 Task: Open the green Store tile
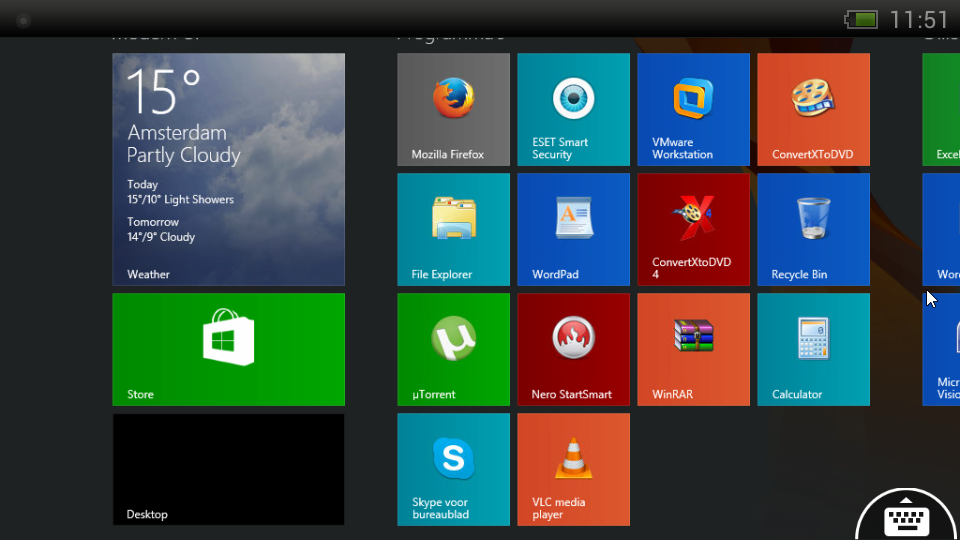228,349
